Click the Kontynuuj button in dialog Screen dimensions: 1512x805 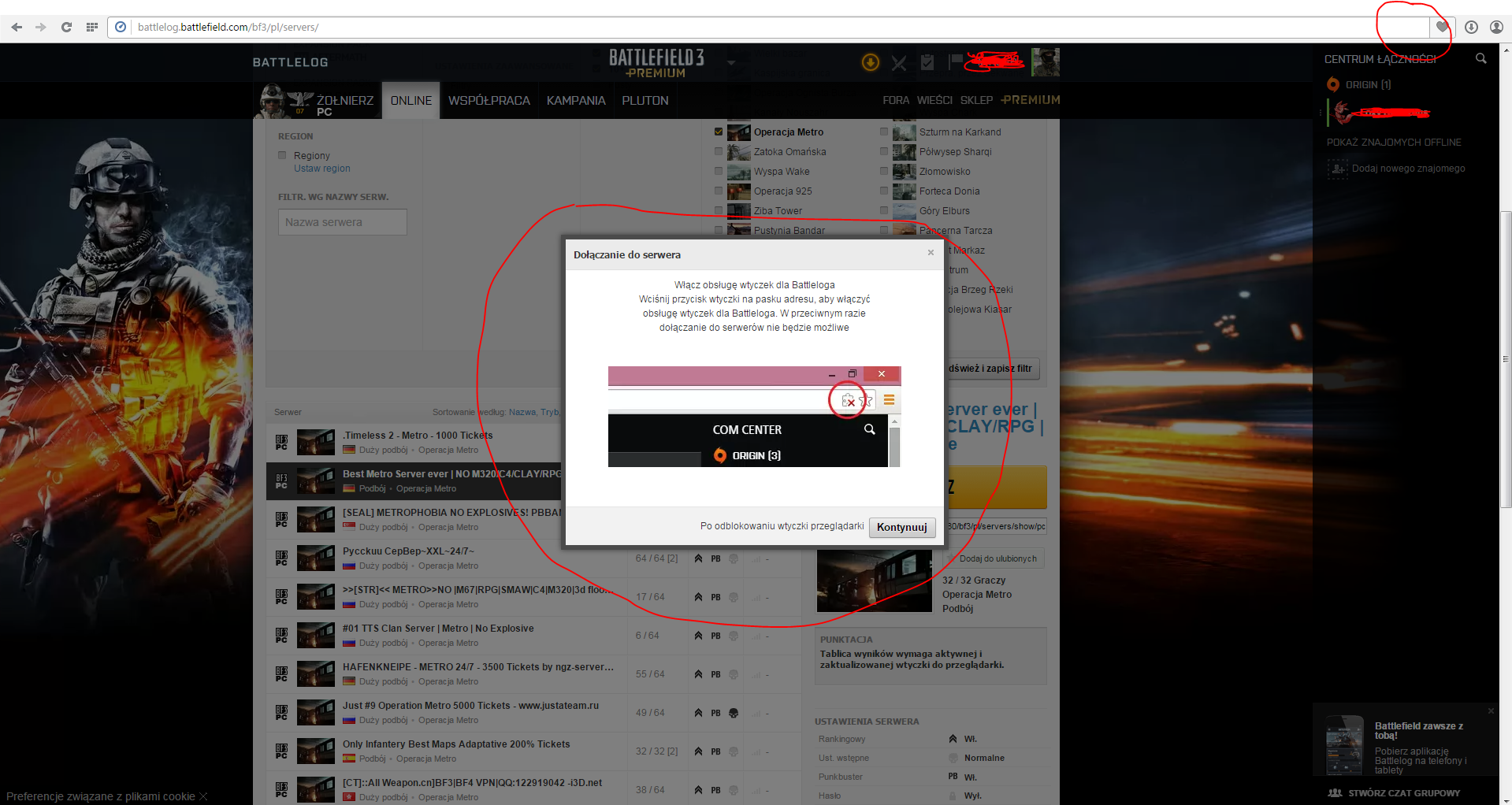tap(902, 527)
